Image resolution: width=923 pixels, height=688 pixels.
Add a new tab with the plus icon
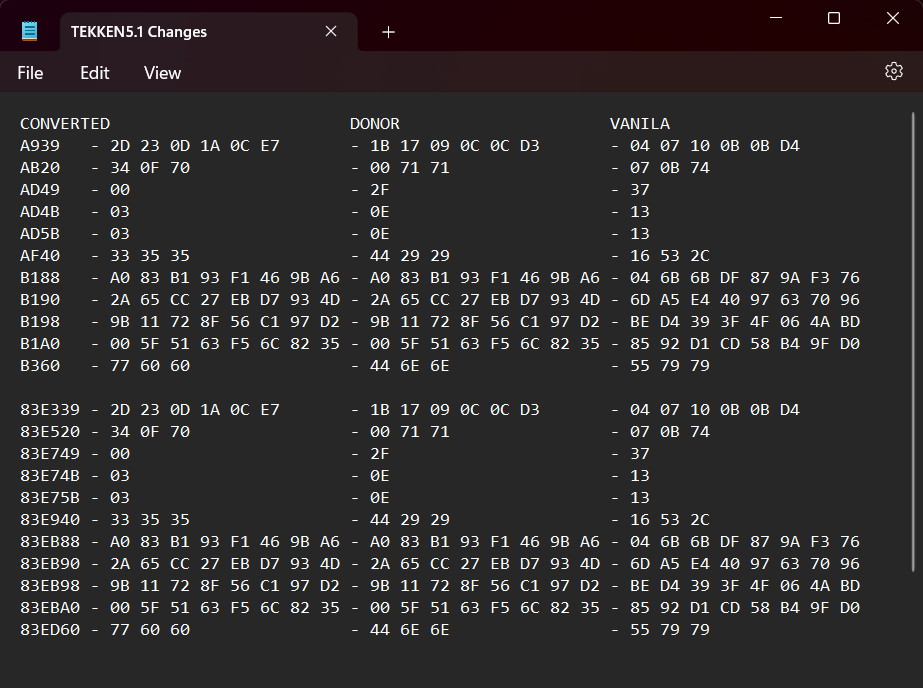389,32
